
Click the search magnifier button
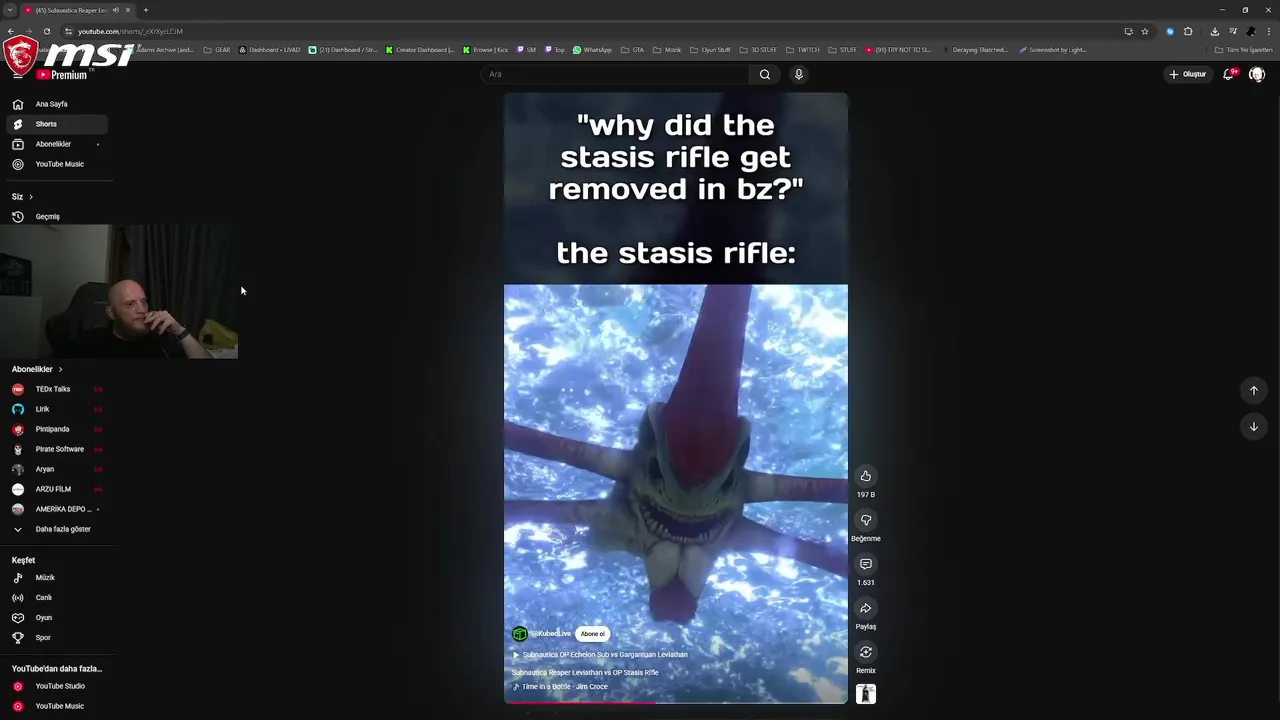point(765,74)
